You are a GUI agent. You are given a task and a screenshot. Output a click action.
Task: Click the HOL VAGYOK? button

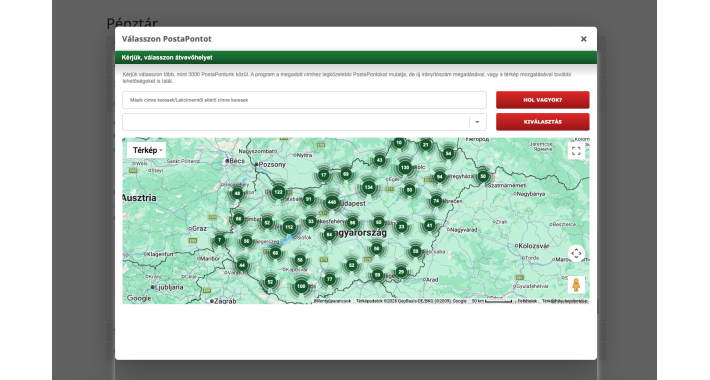tap(542, 100)
